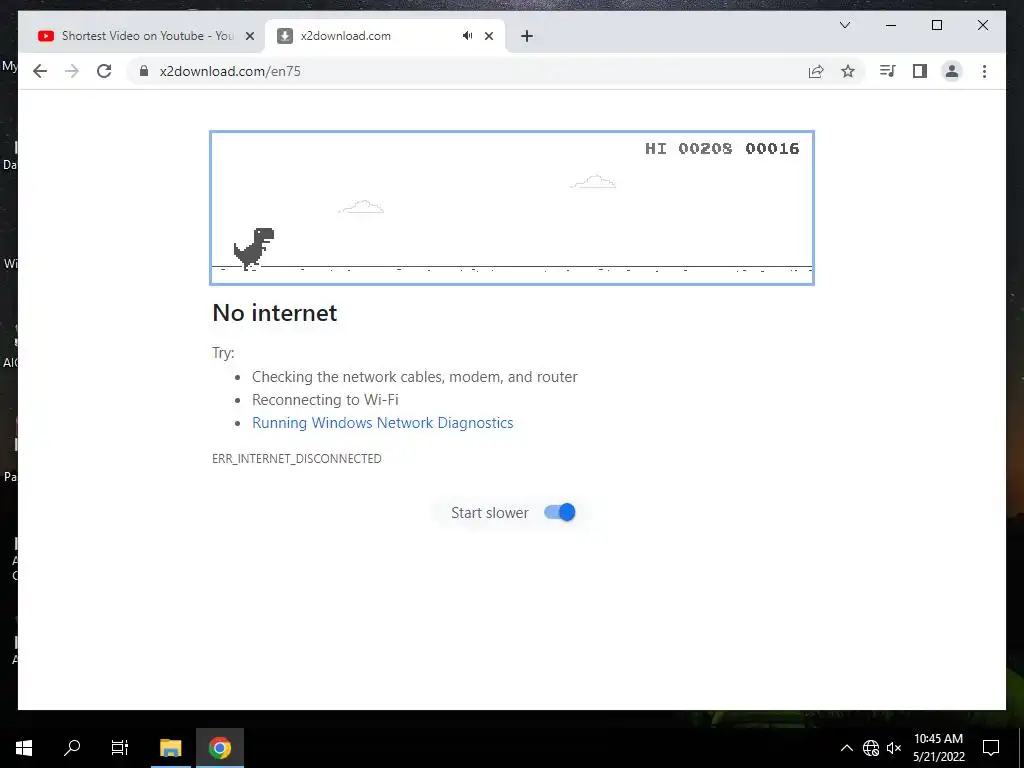Select the x2download.com tab
Image resolution: width=1024 pixels, height=768 pixels.
[384, 36]
